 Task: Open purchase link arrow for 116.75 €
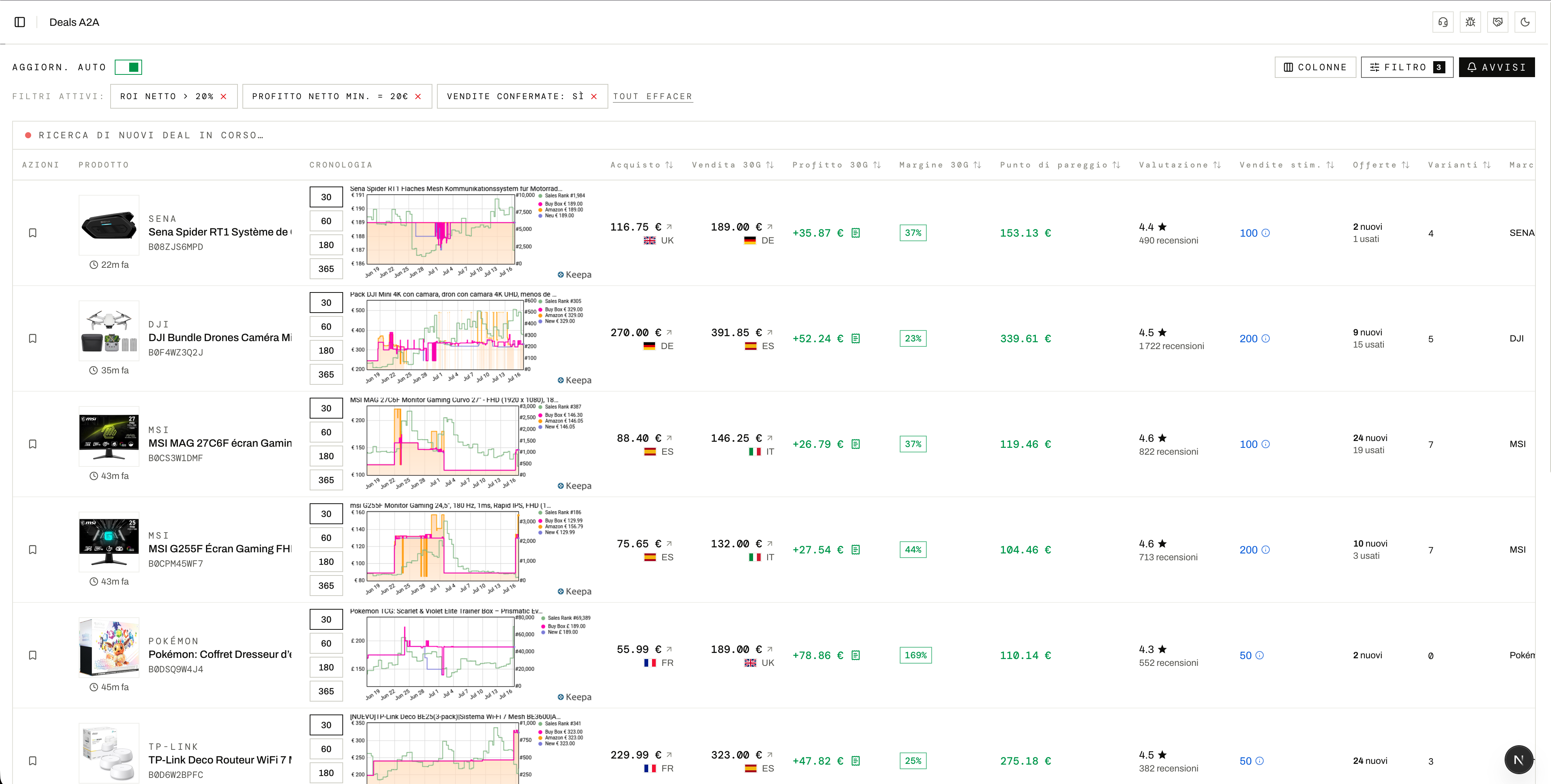[x=669, y=227]
